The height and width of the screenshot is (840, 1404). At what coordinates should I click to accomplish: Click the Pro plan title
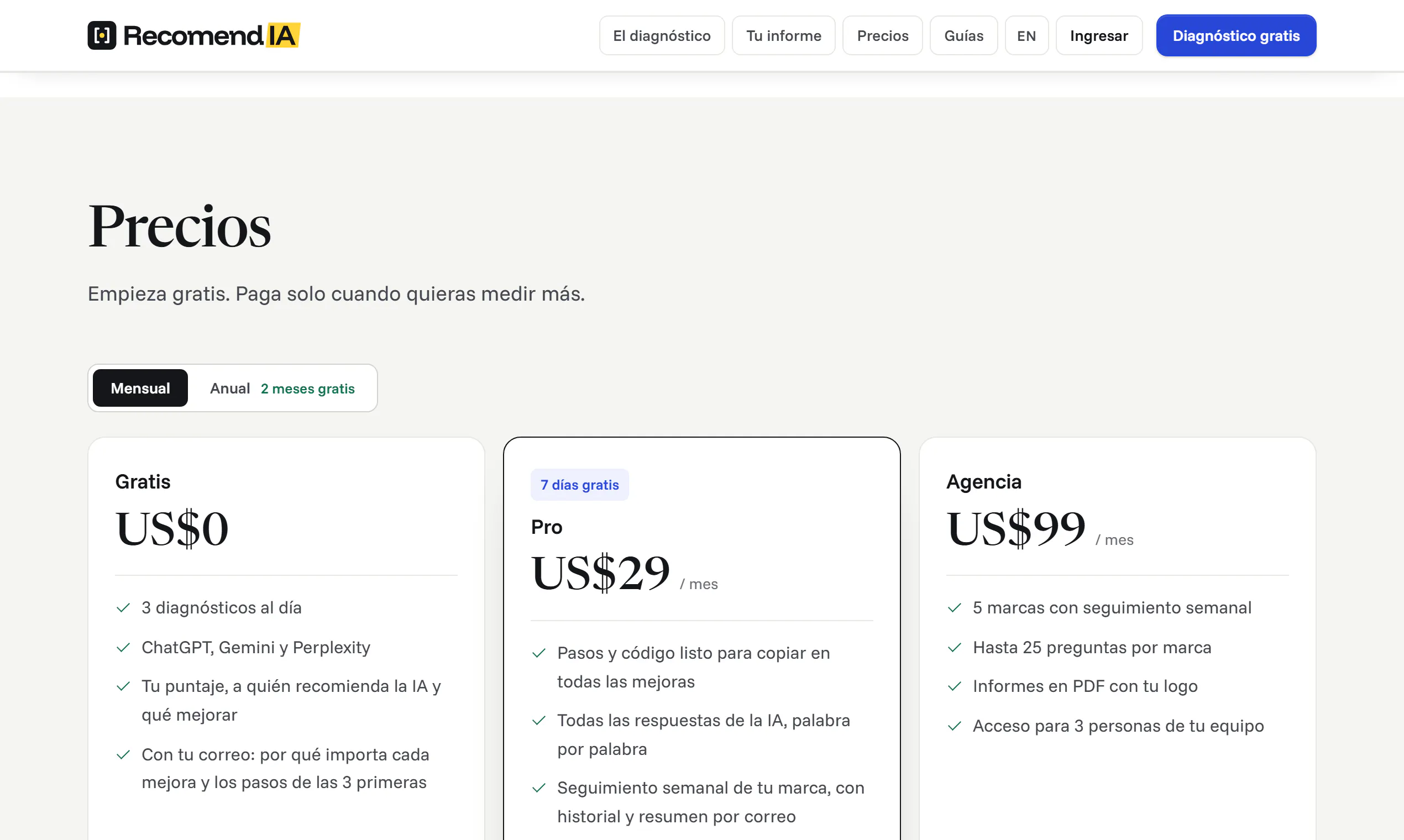[546, 527]
